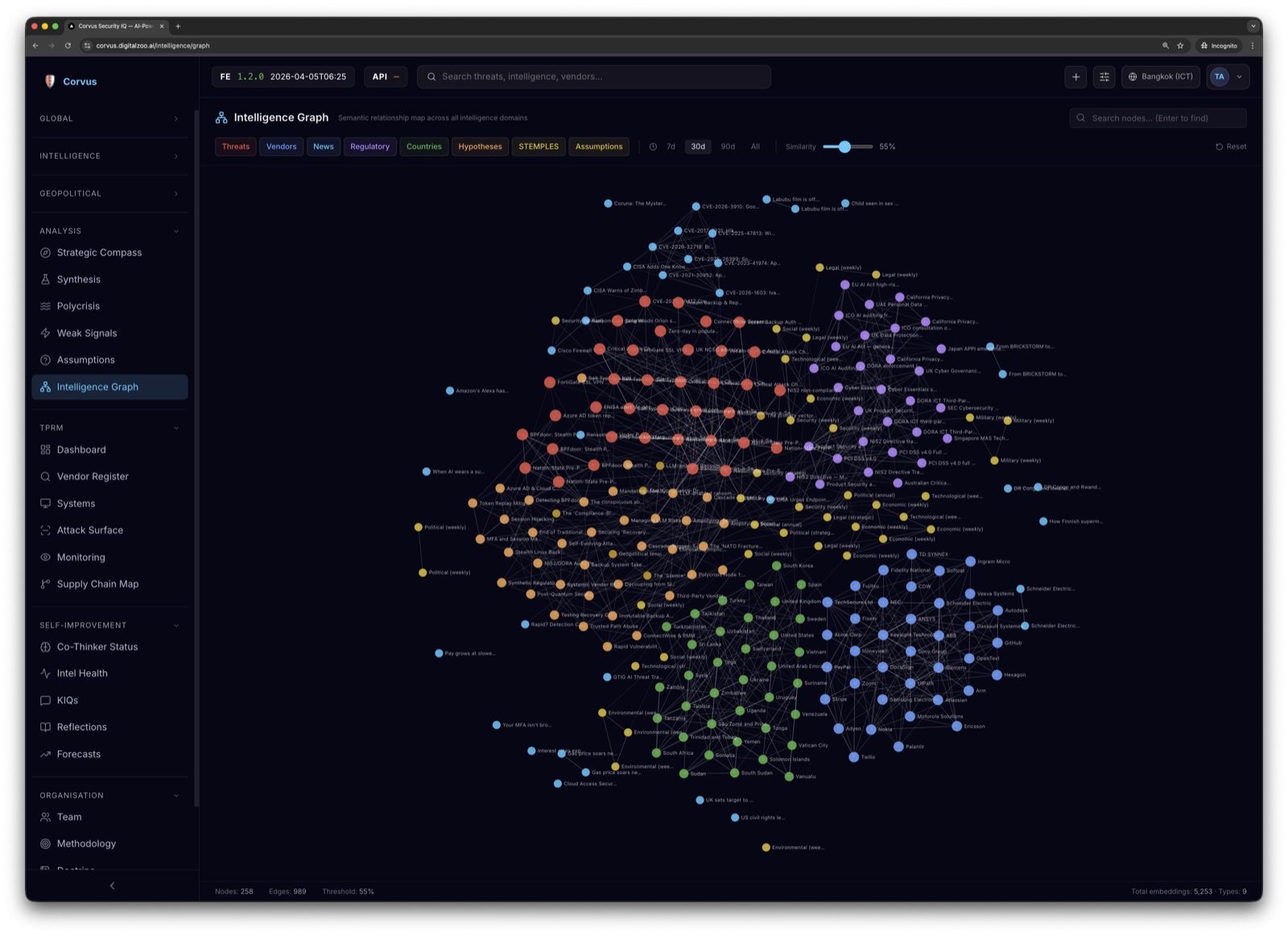Open TA user profile dropdown
Viewport: 1288px width, 935px height.
[x=1228, y=77]
